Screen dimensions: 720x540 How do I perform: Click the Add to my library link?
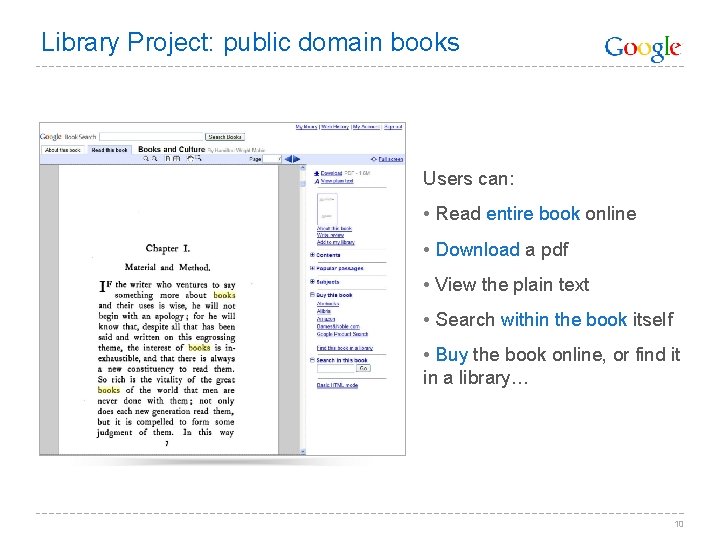(336, 242)
